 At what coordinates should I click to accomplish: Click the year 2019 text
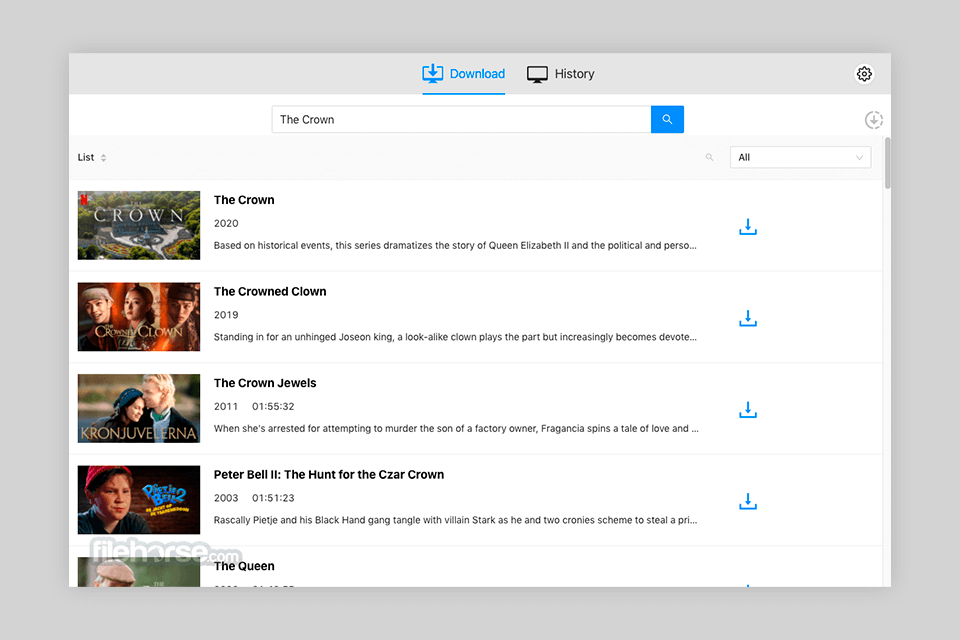[x=226, y=315]
